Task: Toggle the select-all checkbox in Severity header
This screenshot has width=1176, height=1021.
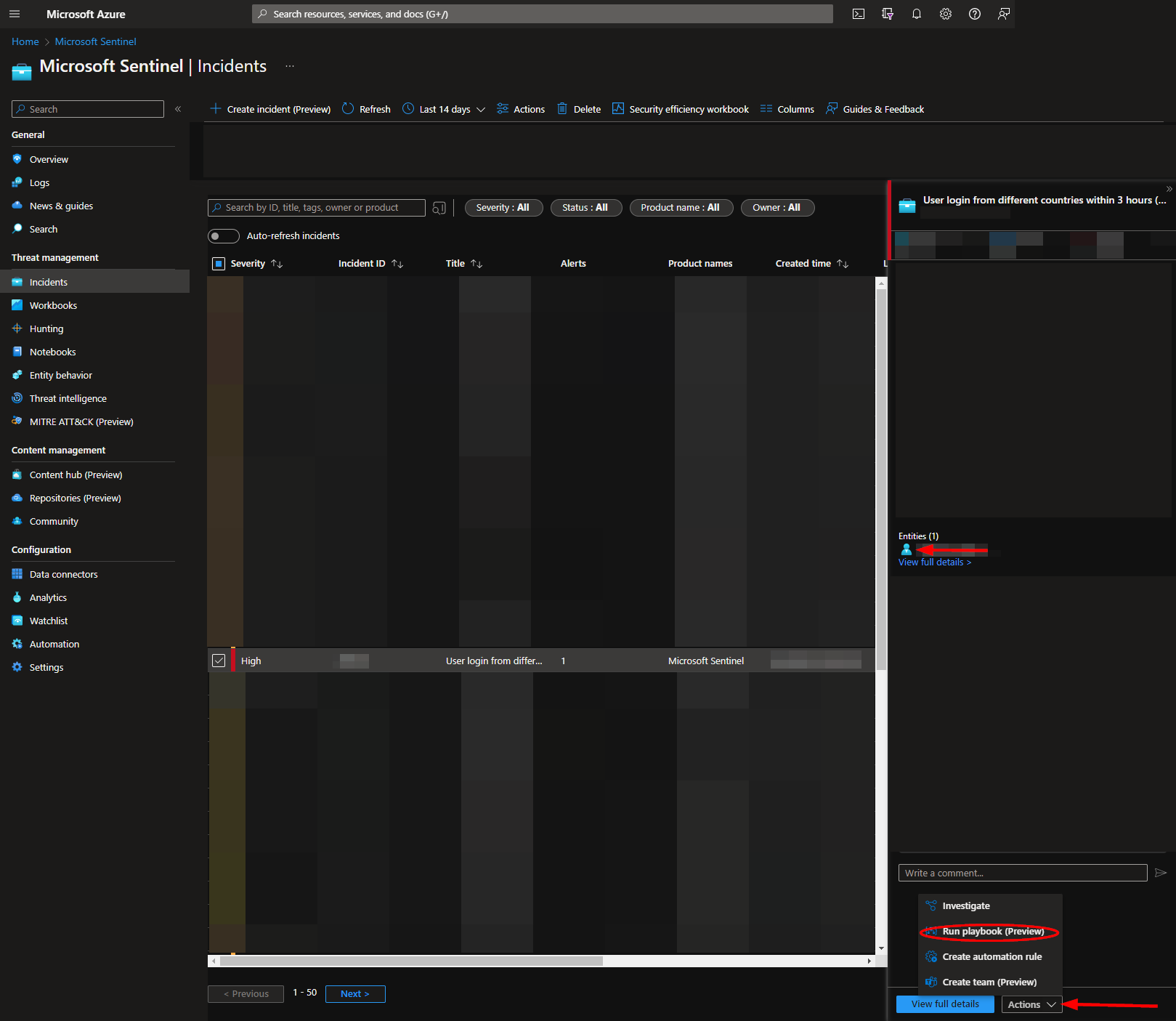Action: 219,264
